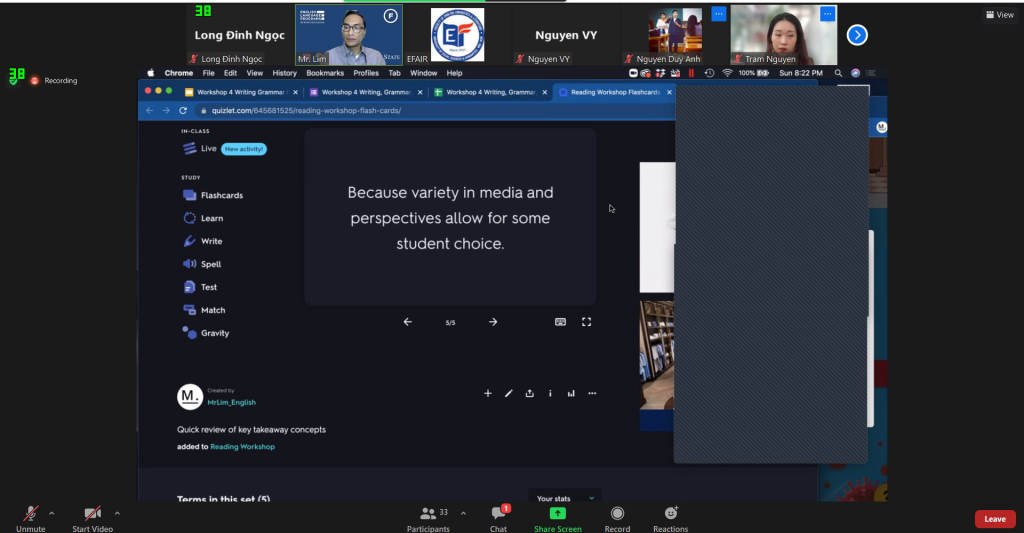Select Mr. Lim's video thumbnail
This screenshot has height=533, width=1024.
point(349,35)
